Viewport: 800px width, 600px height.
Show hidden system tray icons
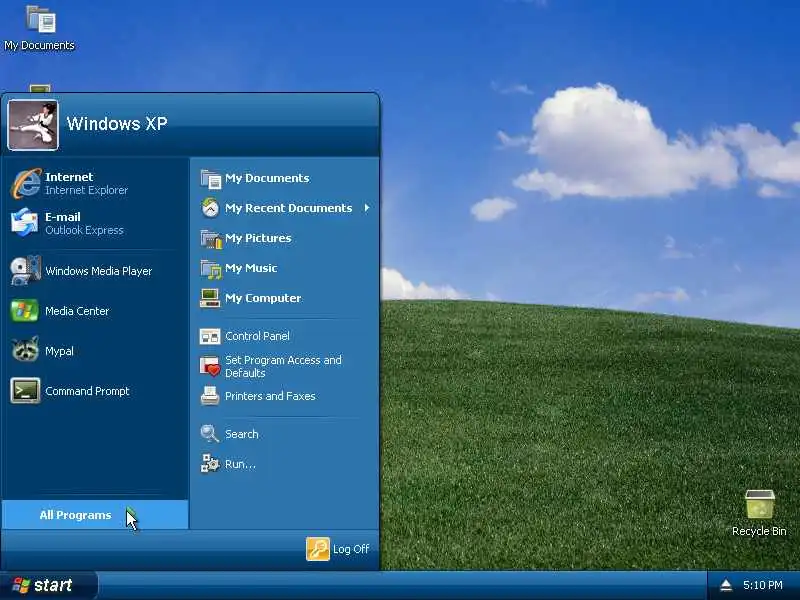[x=726, y=585]
